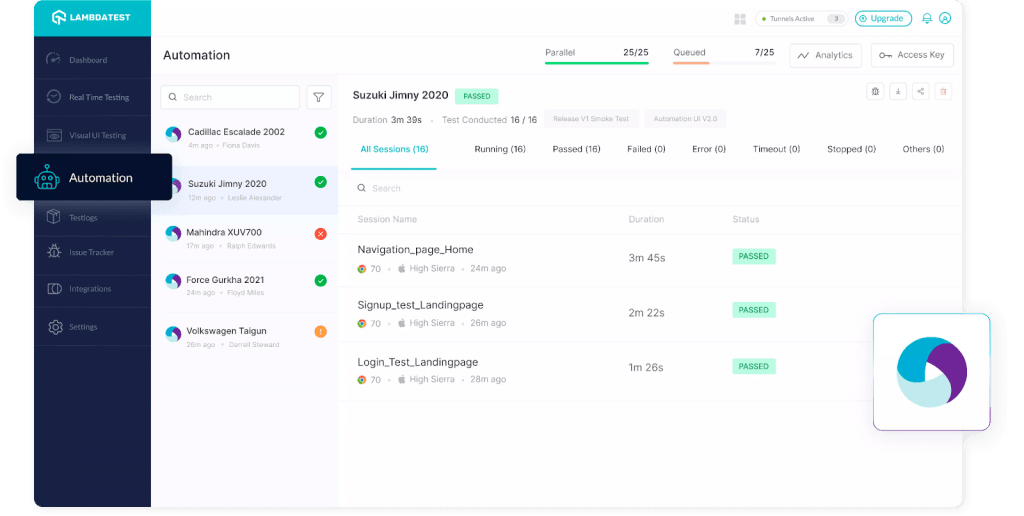
Task: Click the 2m 22s duration value
Action: [647, 313]
